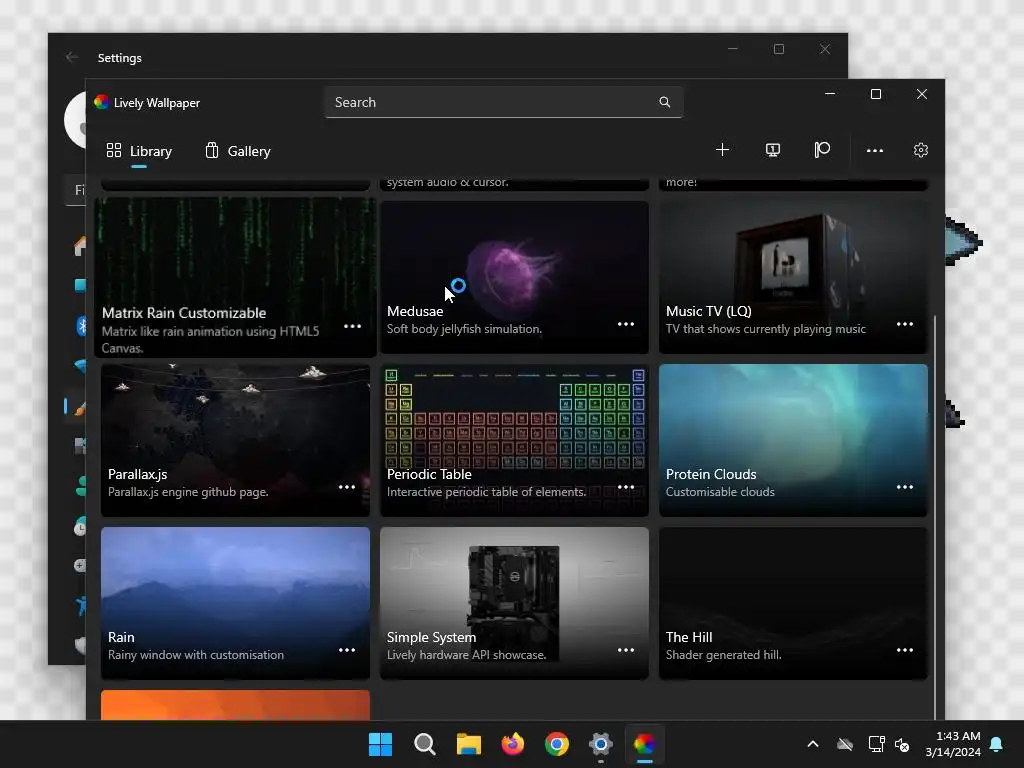Image resolution: width=1024 pixels, height=768 pixels.
Task: Open Lively Wallpaper settings gear
Action: (921, 150)
